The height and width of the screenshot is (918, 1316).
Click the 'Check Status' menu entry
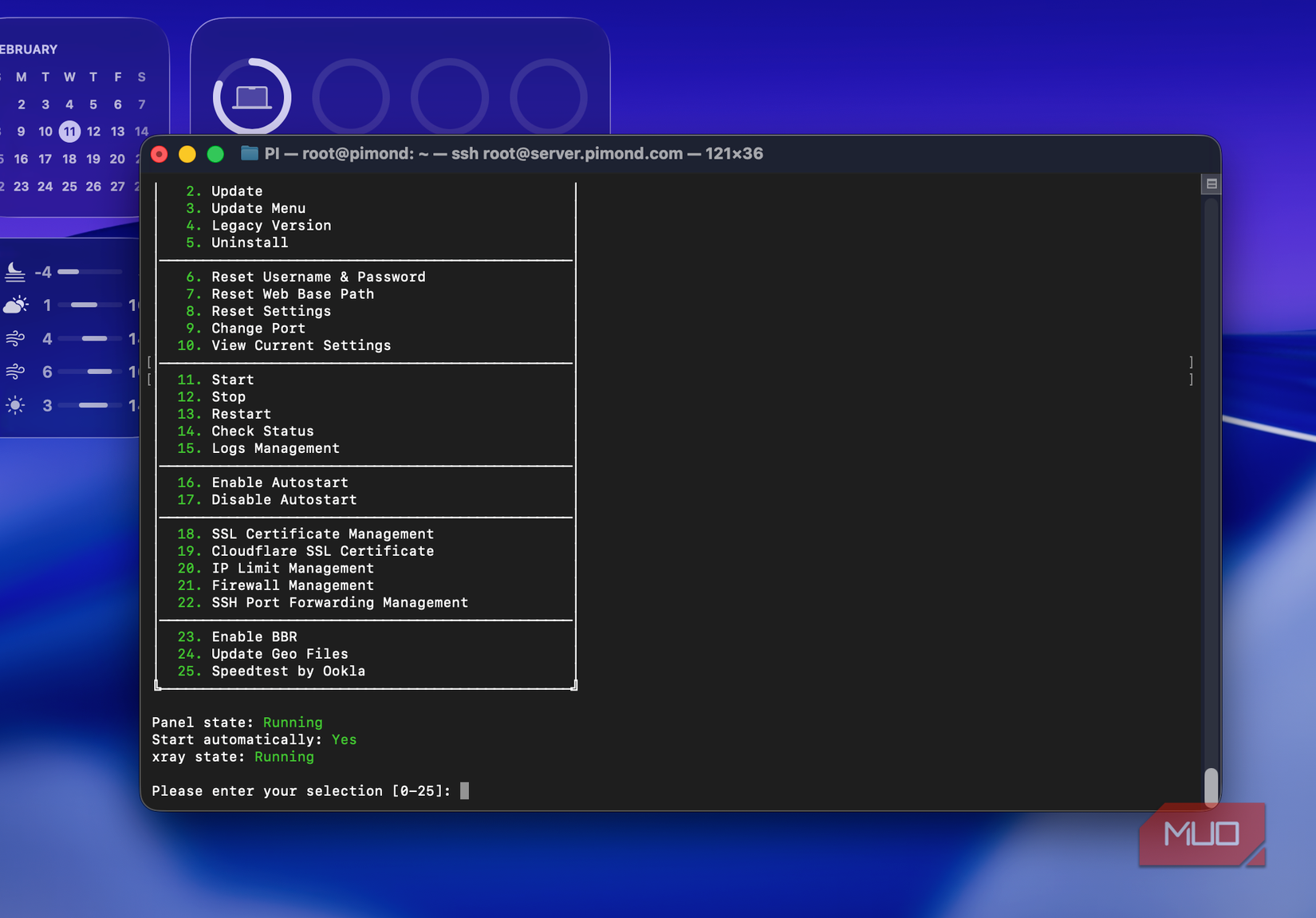tap(262, 431)
